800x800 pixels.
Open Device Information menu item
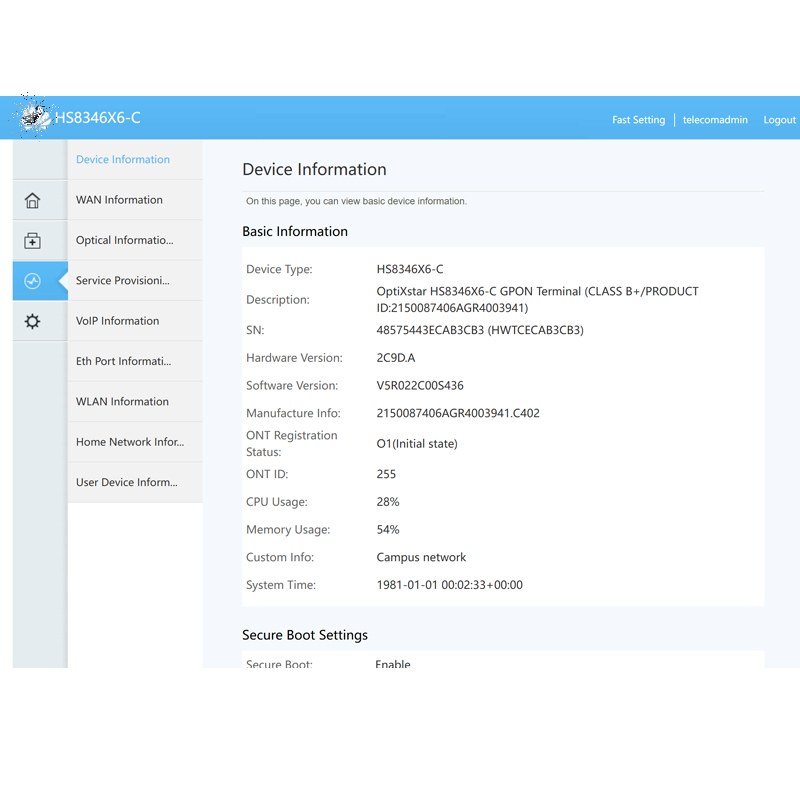[x=123, y=160]
